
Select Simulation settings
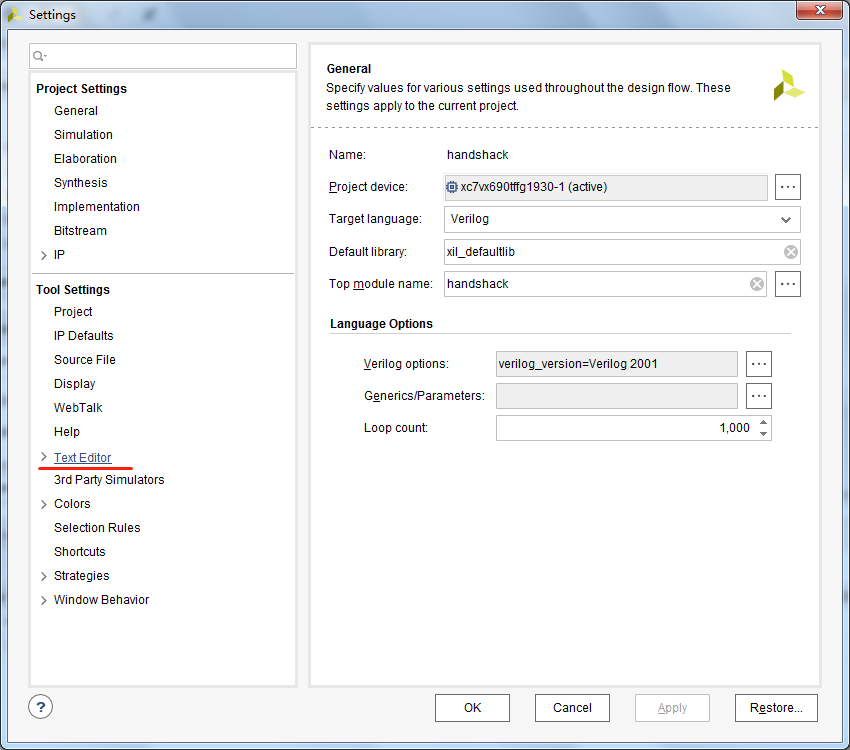tap(83, 135)
